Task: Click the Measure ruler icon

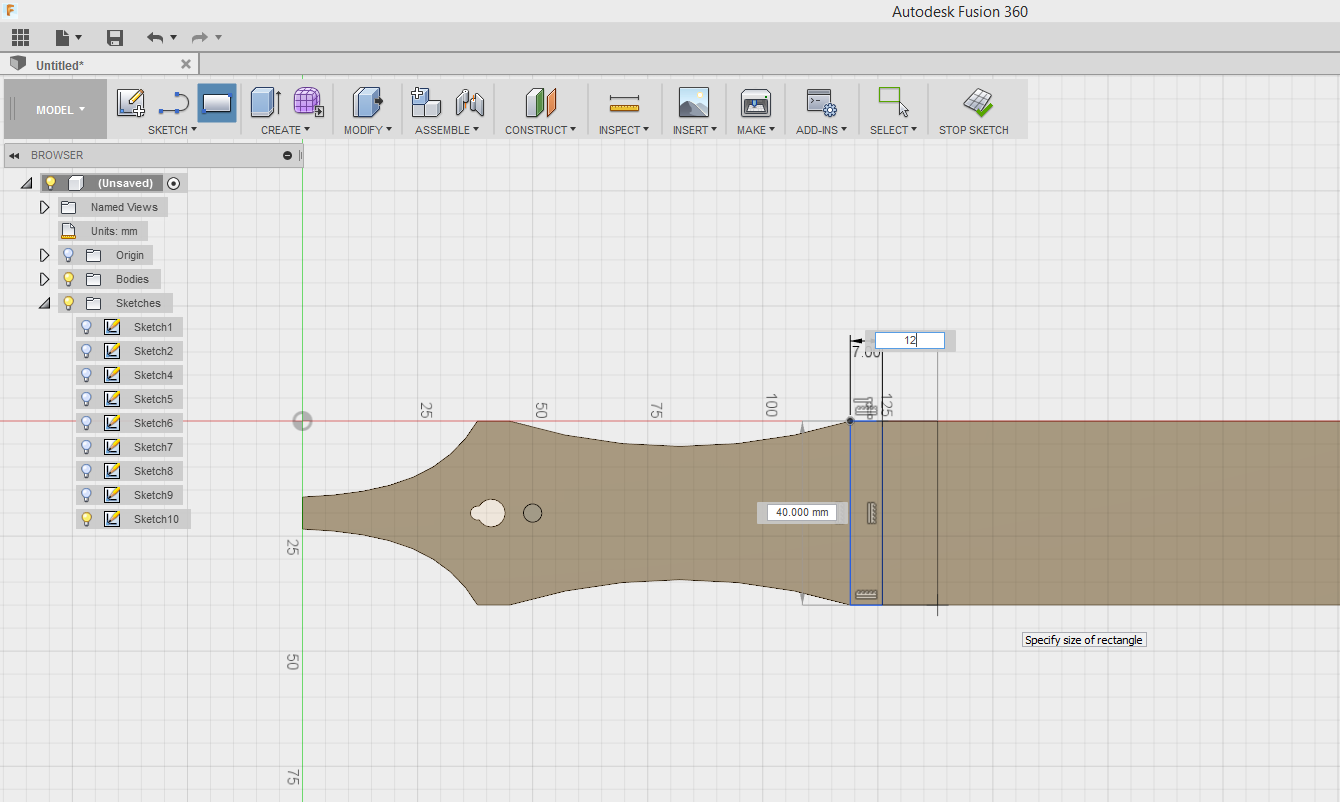Action: pos(624,103)
